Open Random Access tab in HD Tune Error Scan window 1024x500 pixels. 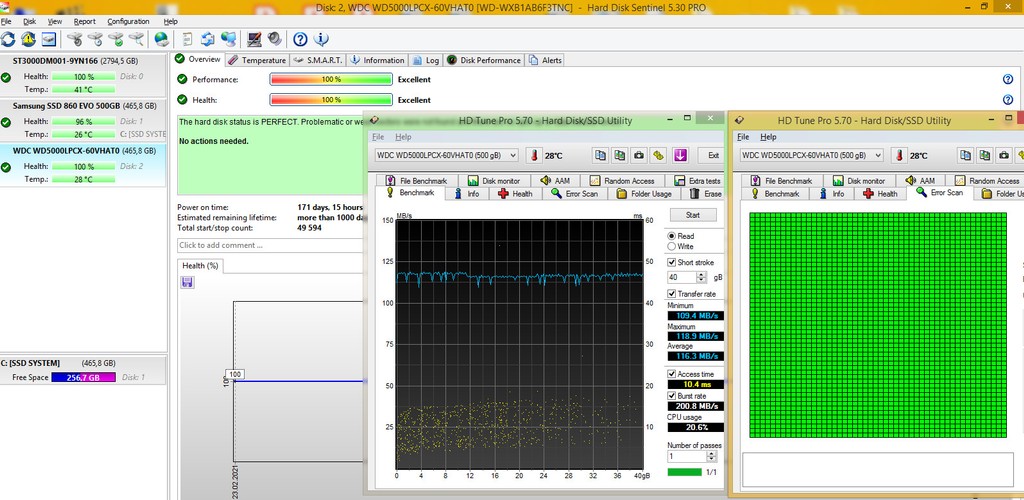(987, 181)
